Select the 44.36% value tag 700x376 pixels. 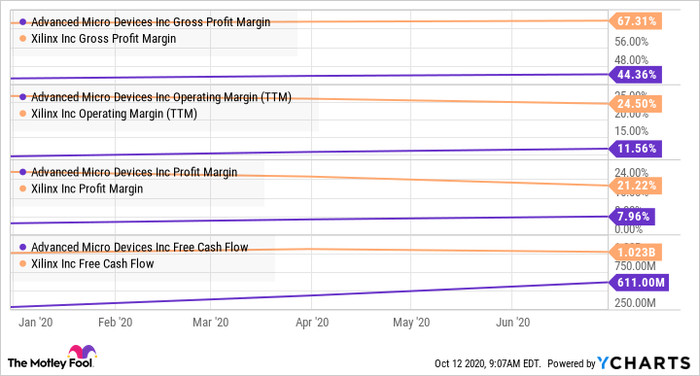[x=636, y=75]
